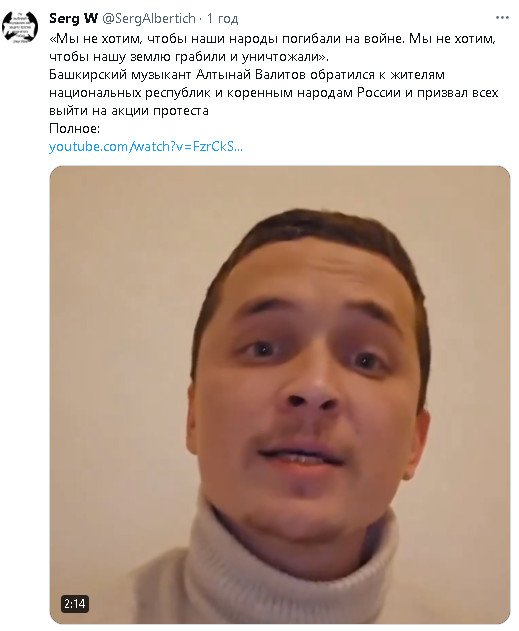Viewport: 519px width, 631px height.
Task: Click the line 'чтобы нашу землю грабили и уничтожали'
Action: (187, 57)
